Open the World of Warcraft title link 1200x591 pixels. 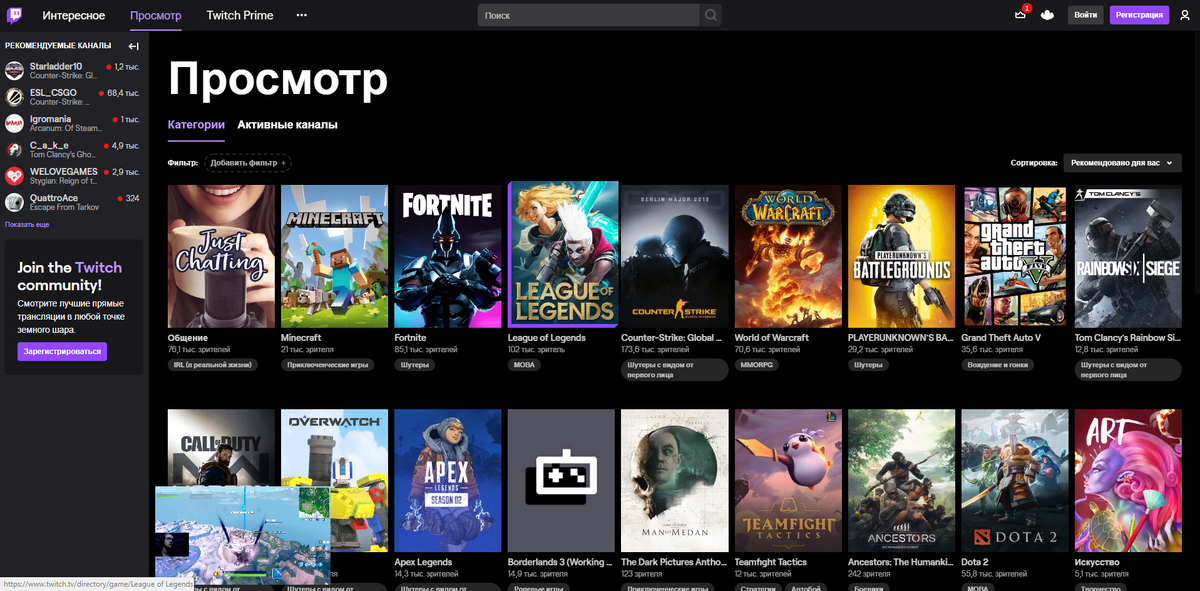click(772, 338)
